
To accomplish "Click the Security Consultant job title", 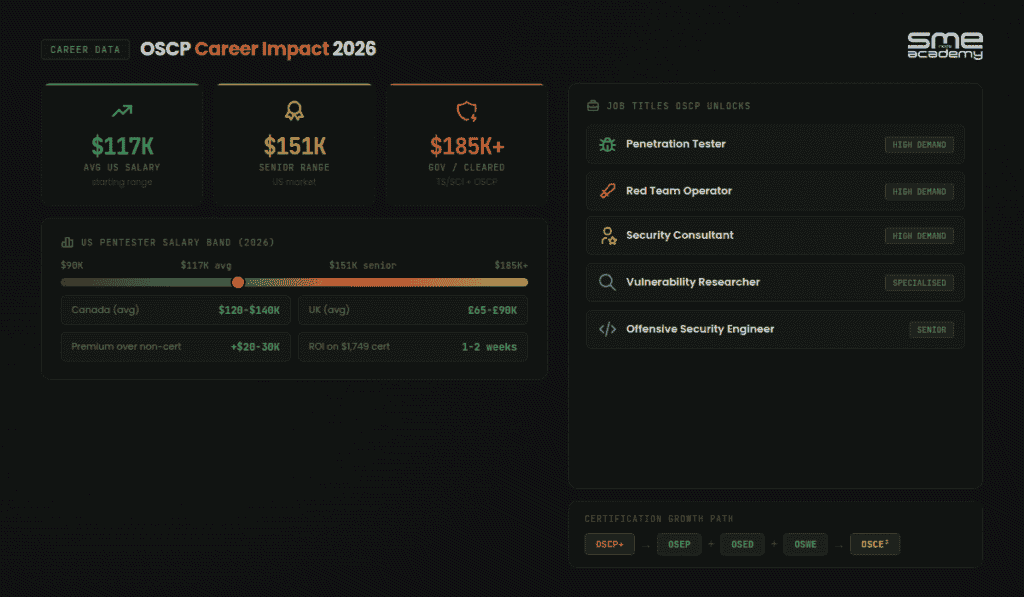I will pyautogui.click(x=679, y=235).
